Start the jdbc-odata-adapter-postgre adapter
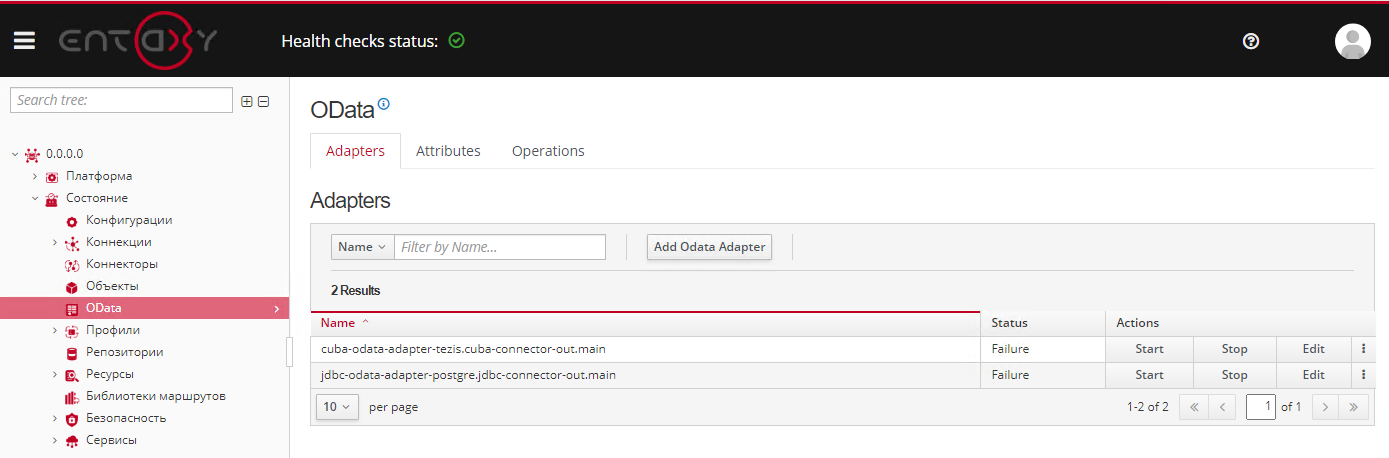 [x=1149, y=375]
